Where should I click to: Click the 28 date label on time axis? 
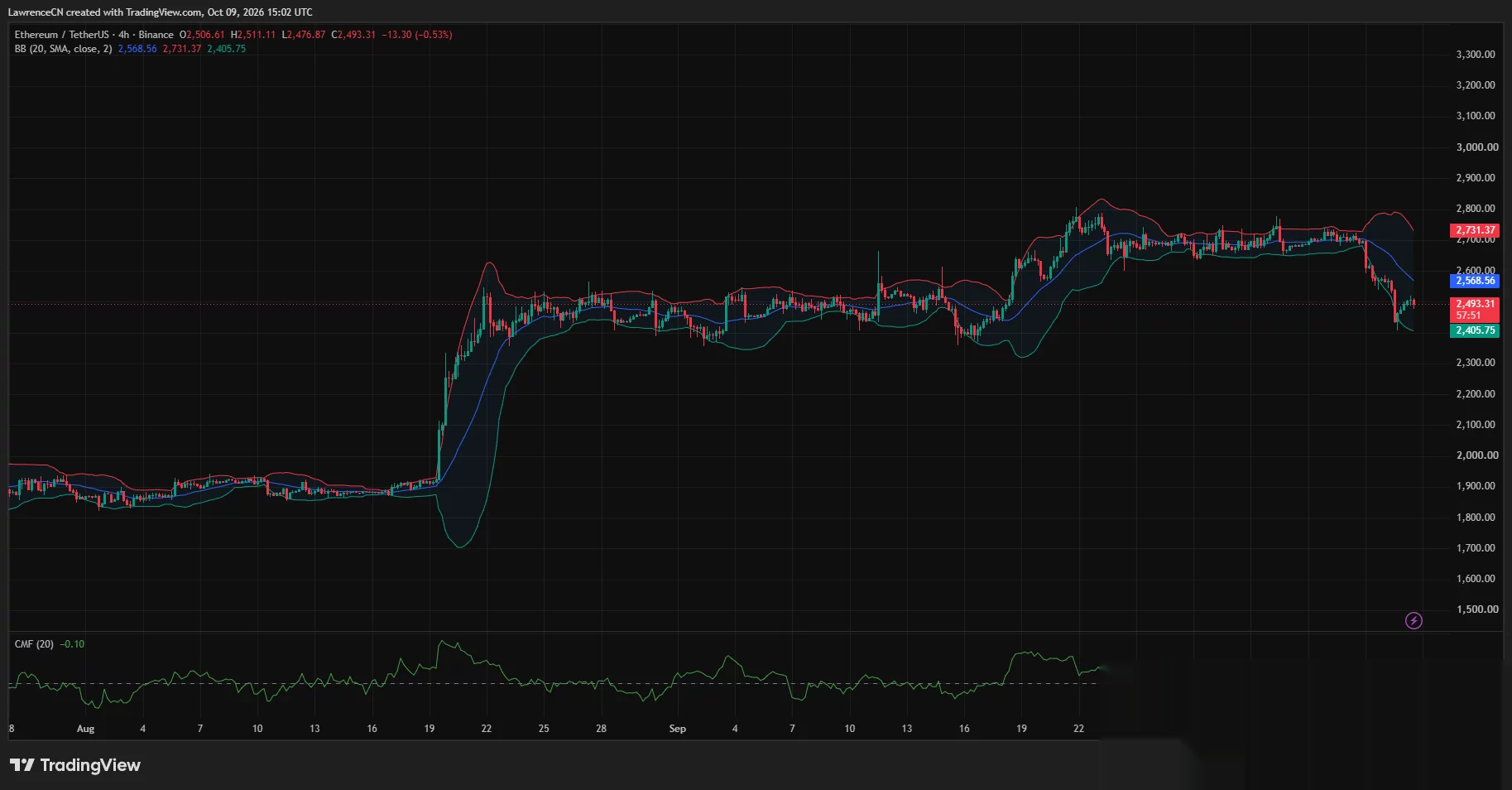point(601,729)
